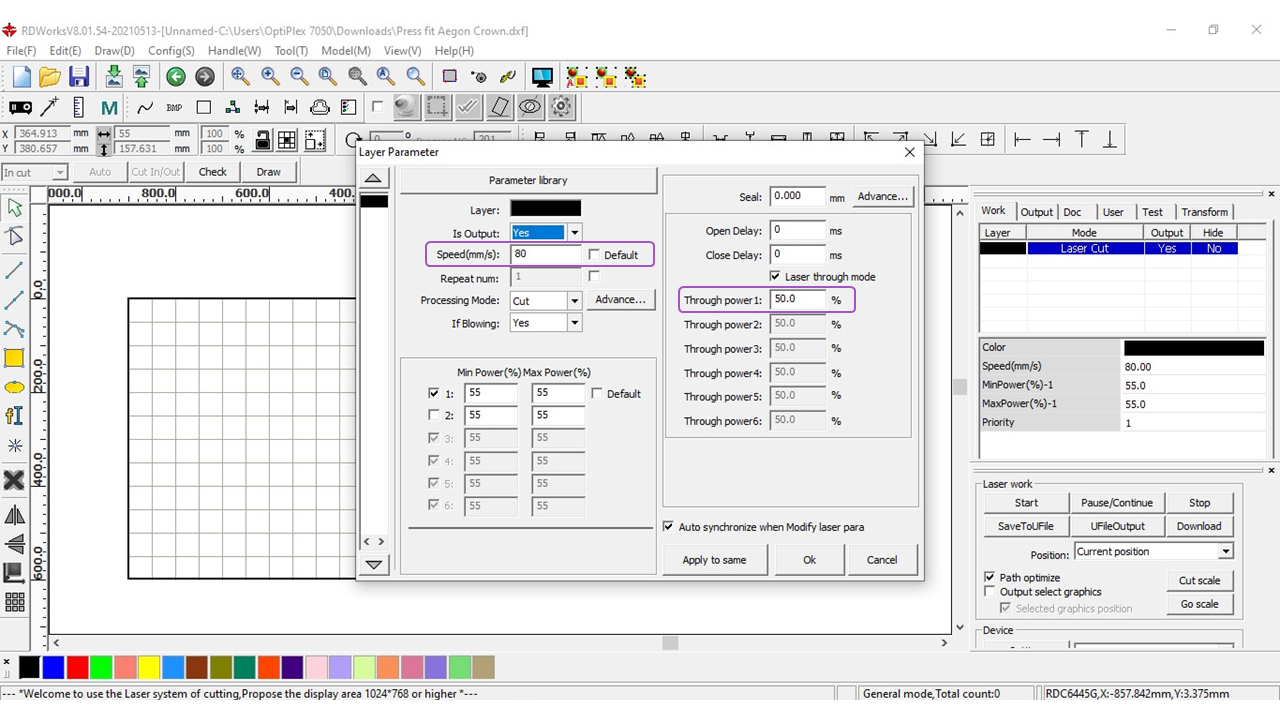Open the If Blowing dropdown
Viewport: 1280px width, 720px height.
(574, 323)
